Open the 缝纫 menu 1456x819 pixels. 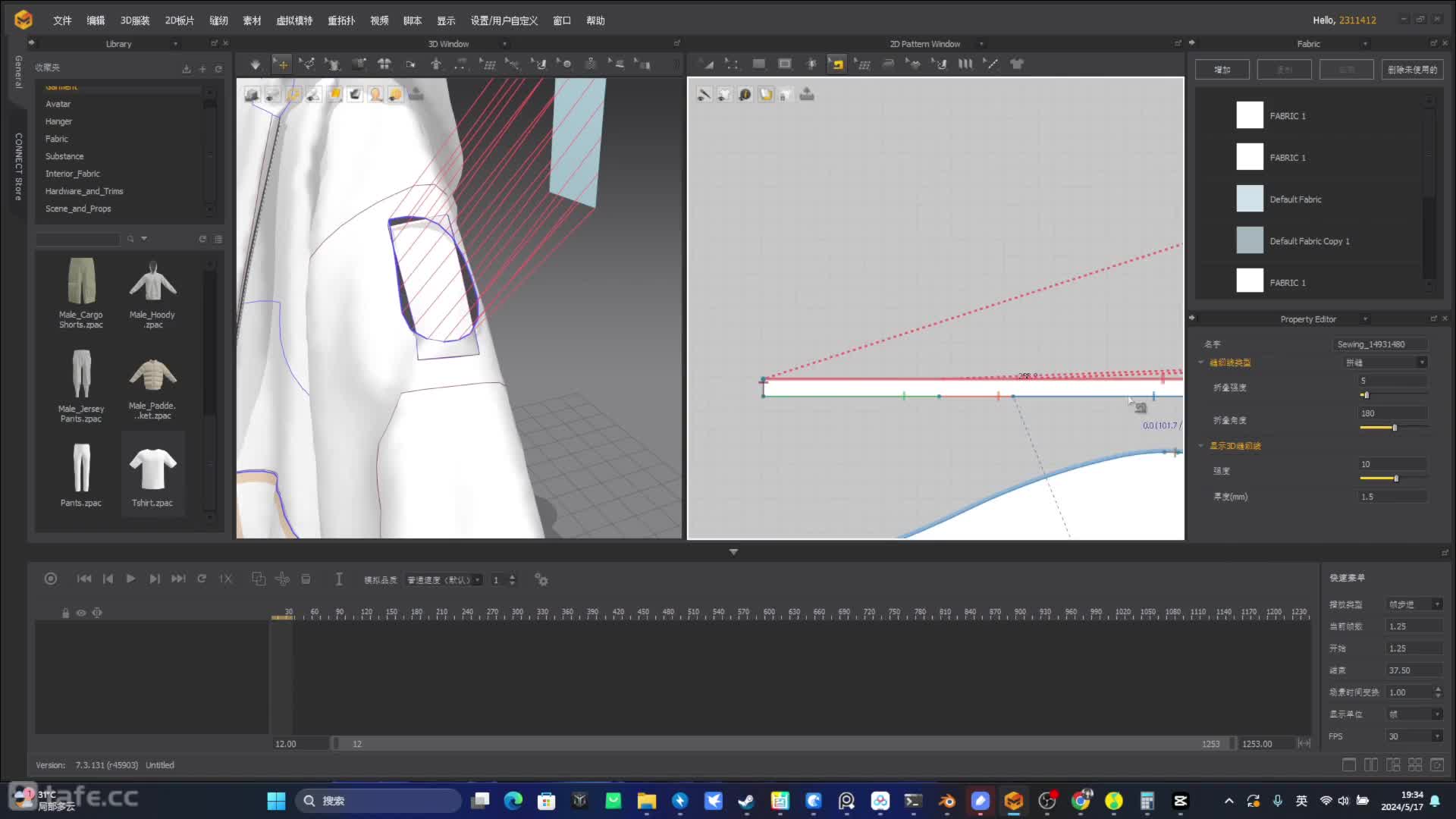(x=218, y=20)
